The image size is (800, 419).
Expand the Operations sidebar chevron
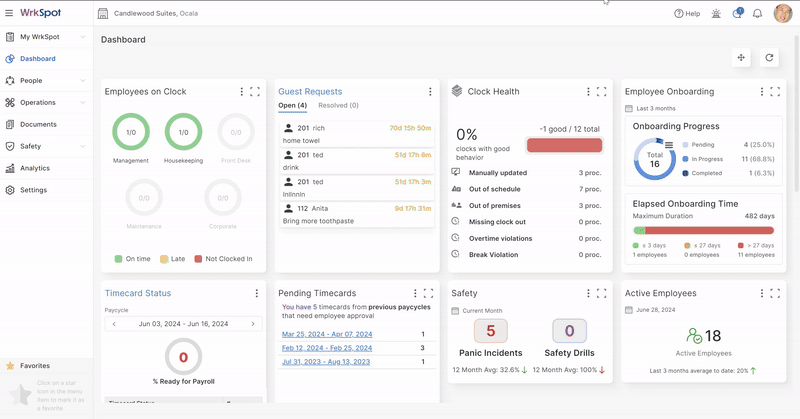(83, 103)
